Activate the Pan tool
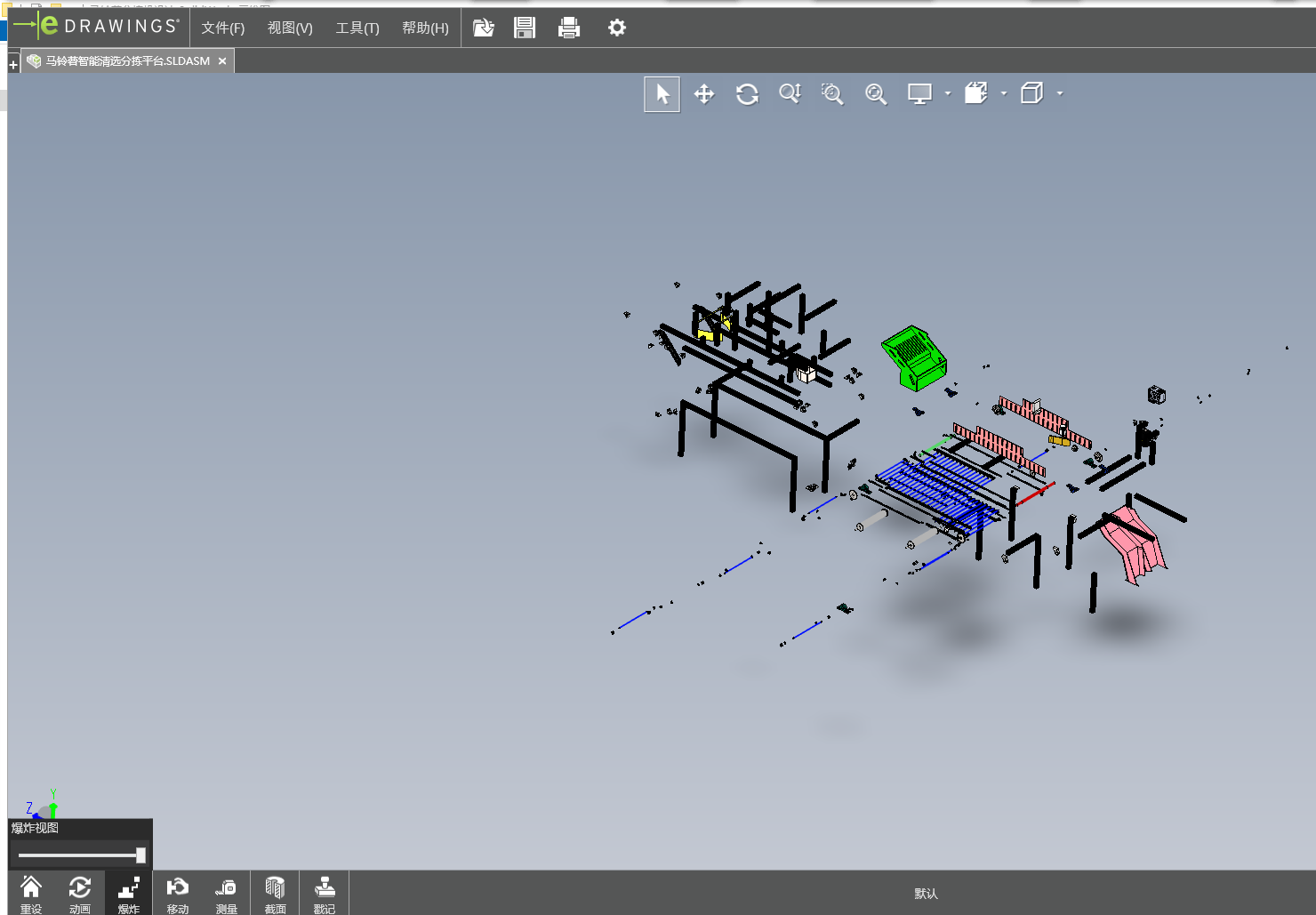1316x915 pixels. tap(704, 94)
